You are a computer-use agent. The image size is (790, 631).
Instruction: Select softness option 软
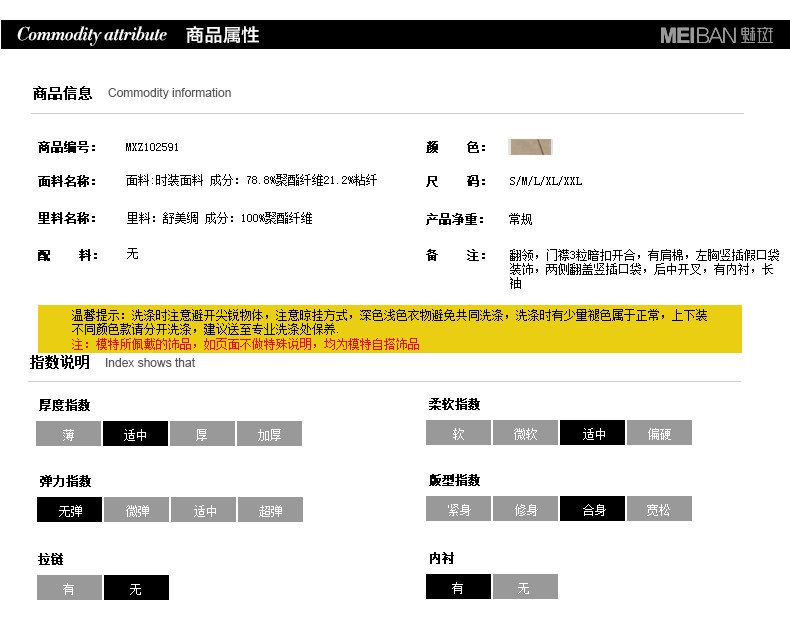[458, 433]
